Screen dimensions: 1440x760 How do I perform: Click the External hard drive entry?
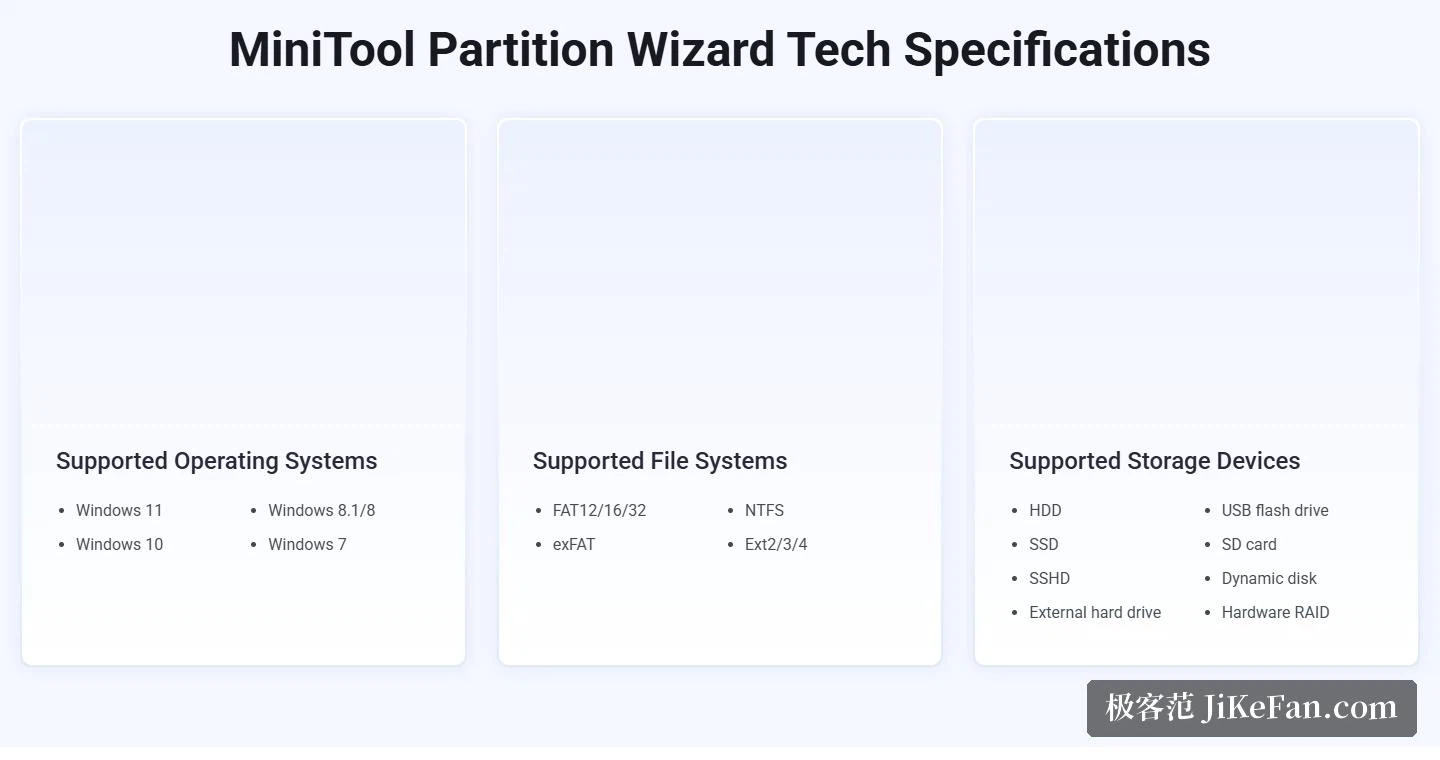[x=1095, y=612]
